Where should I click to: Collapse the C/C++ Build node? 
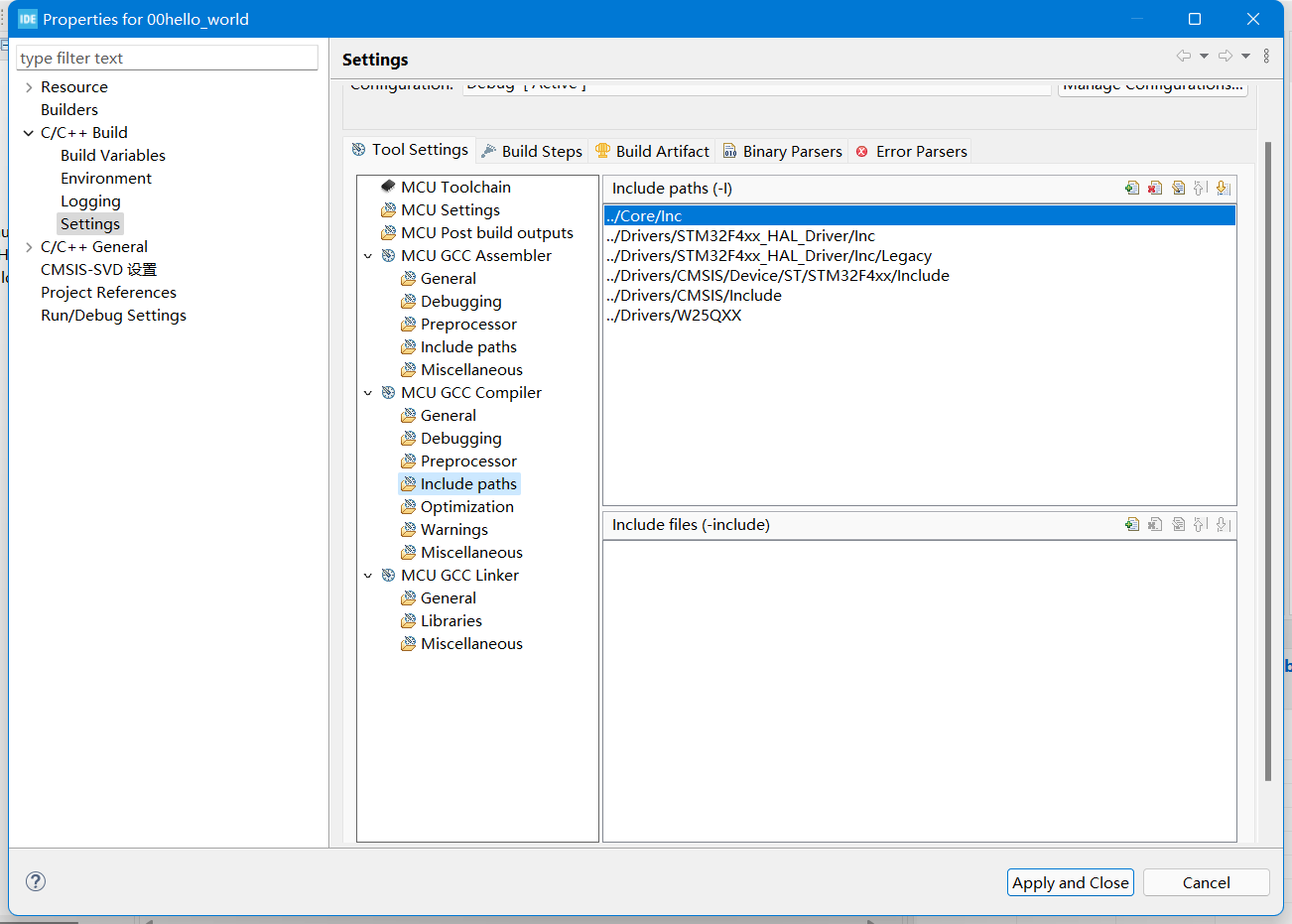click(x=29, y=133)
